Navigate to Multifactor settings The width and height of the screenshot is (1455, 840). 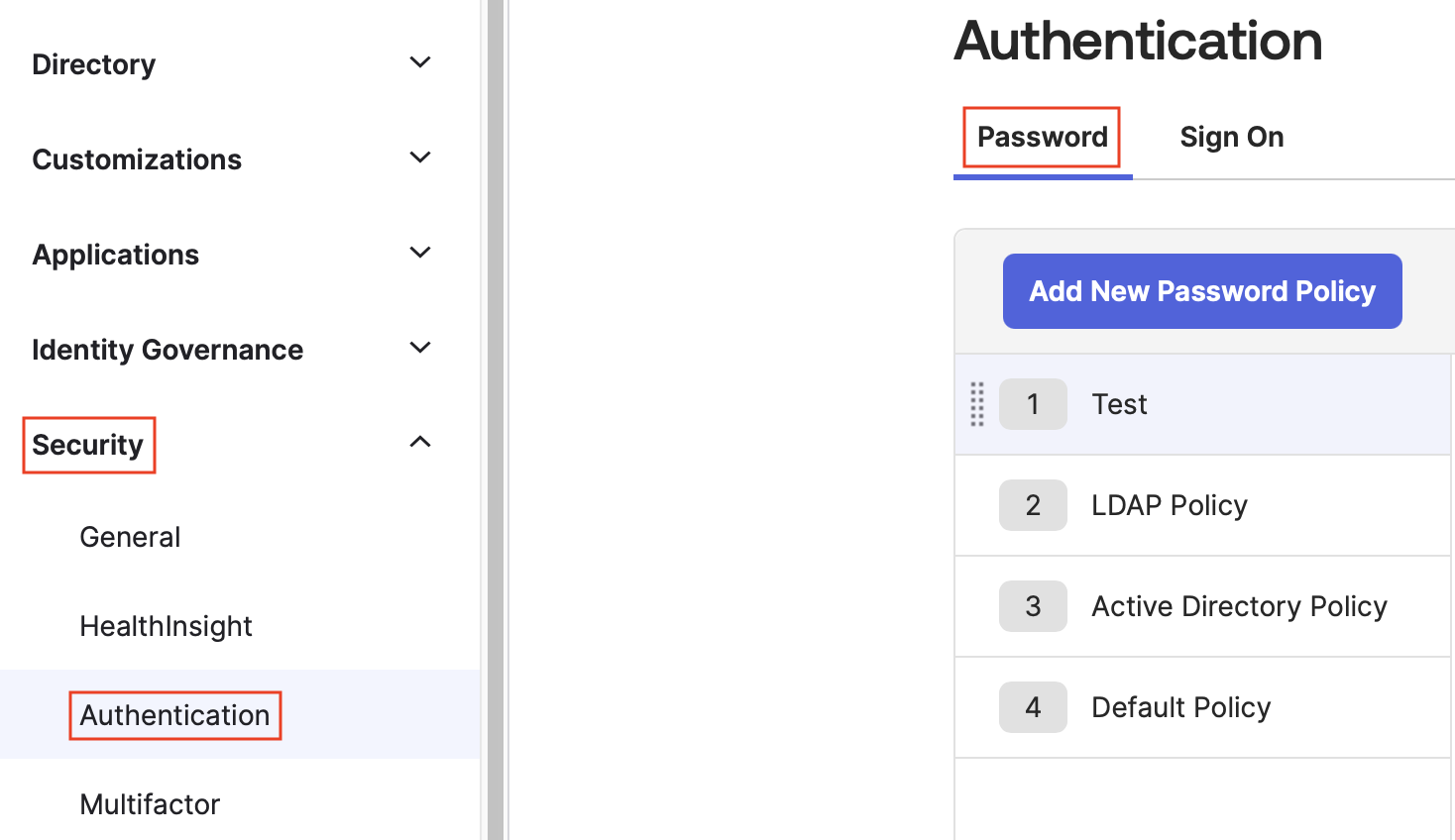pos(149,803)
